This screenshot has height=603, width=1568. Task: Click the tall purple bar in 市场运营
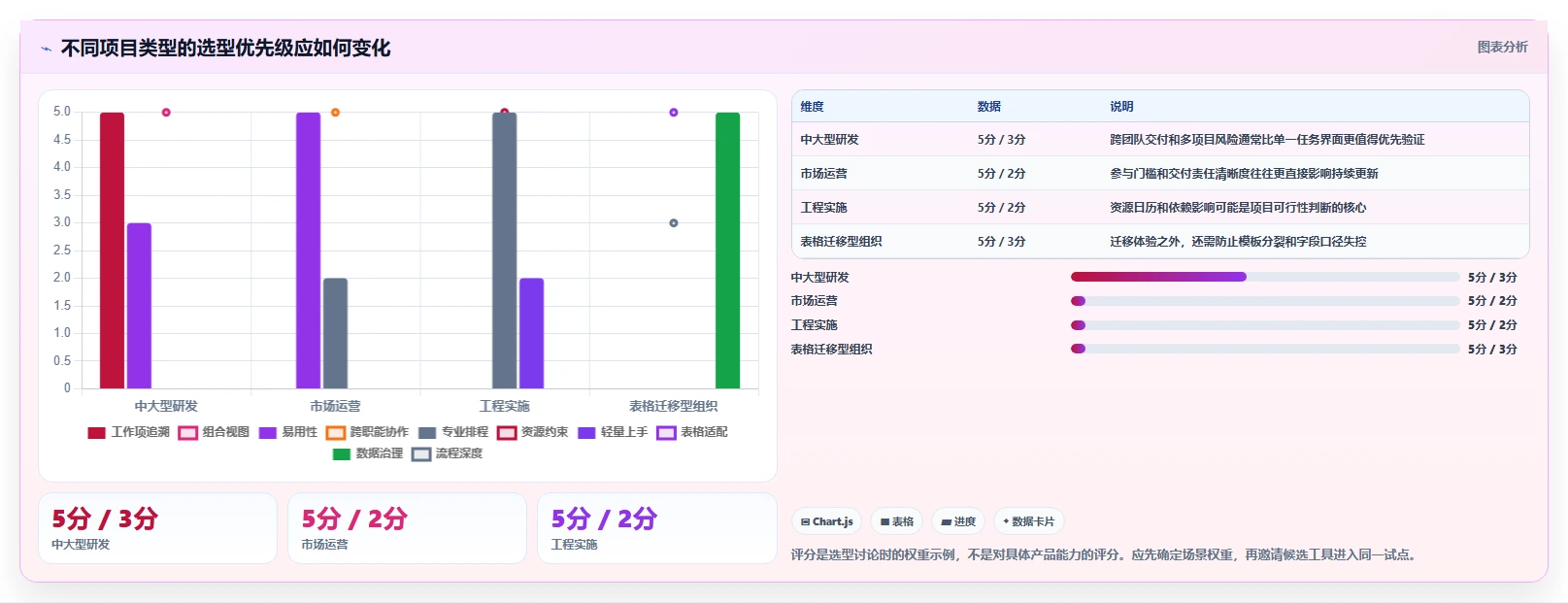click(x=309, y=251)
